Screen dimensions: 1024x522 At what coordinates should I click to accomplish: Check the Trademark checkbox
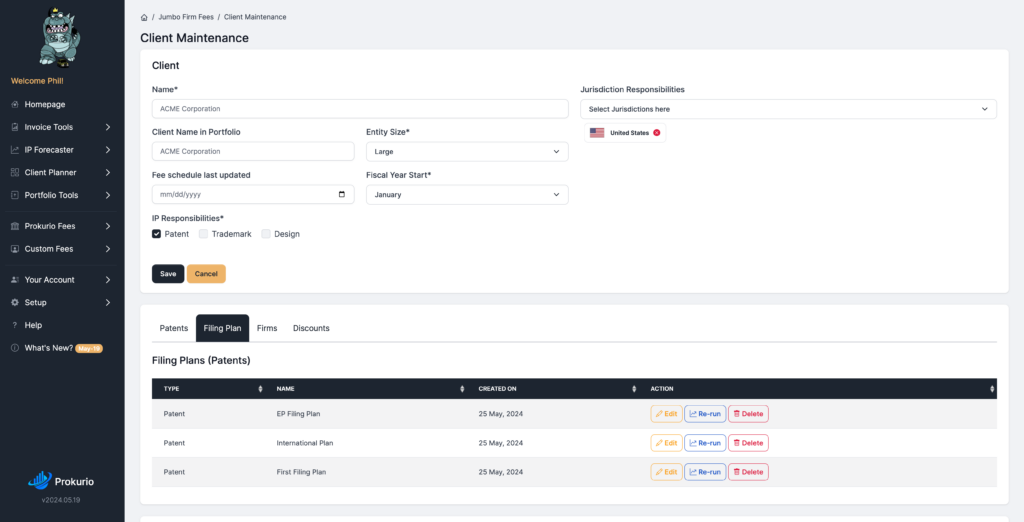(204, 234)
